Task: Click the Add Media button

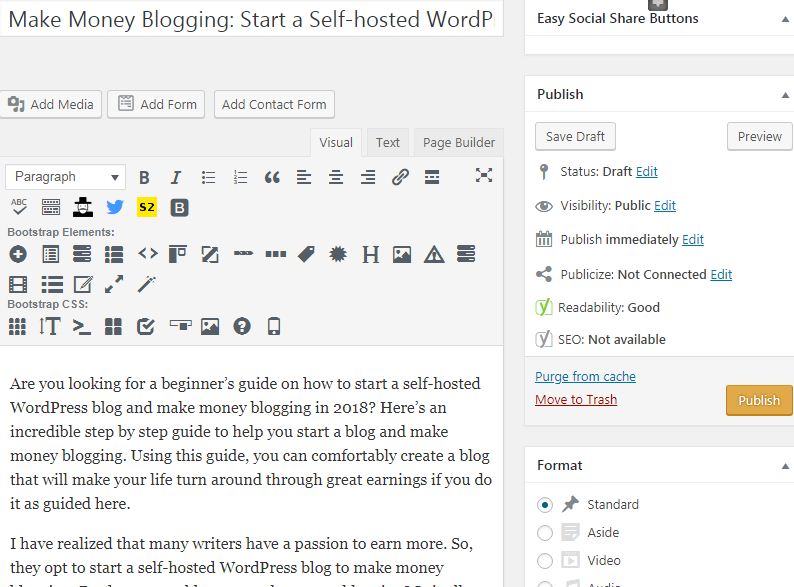Action: click(x=51, y=104)
